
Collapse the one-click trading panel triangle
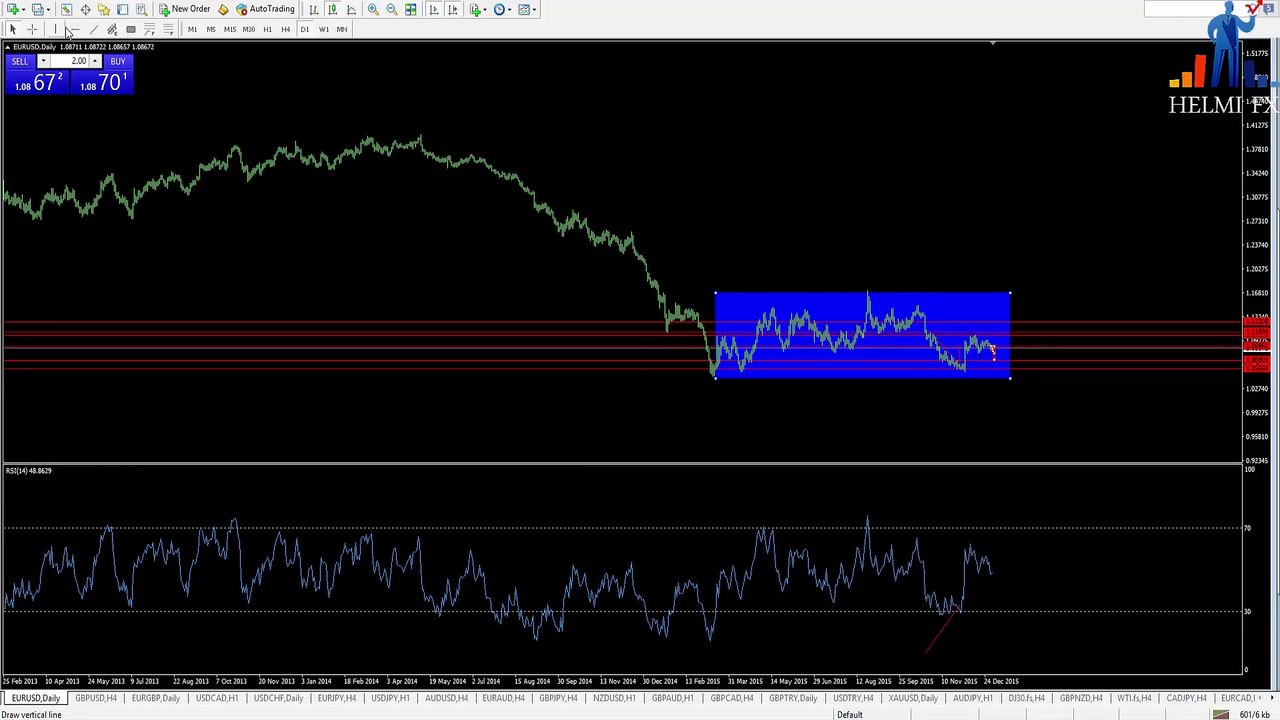9,47
